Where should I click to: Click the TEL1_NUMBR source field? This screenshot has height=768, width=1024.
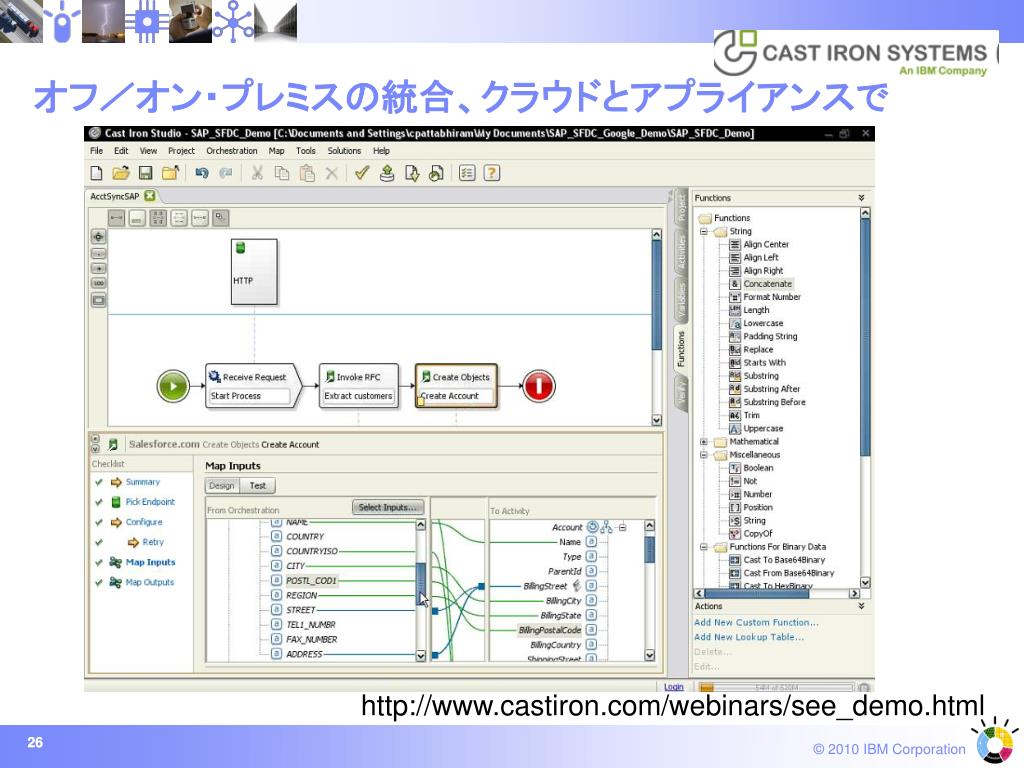[x=310, y=624]
